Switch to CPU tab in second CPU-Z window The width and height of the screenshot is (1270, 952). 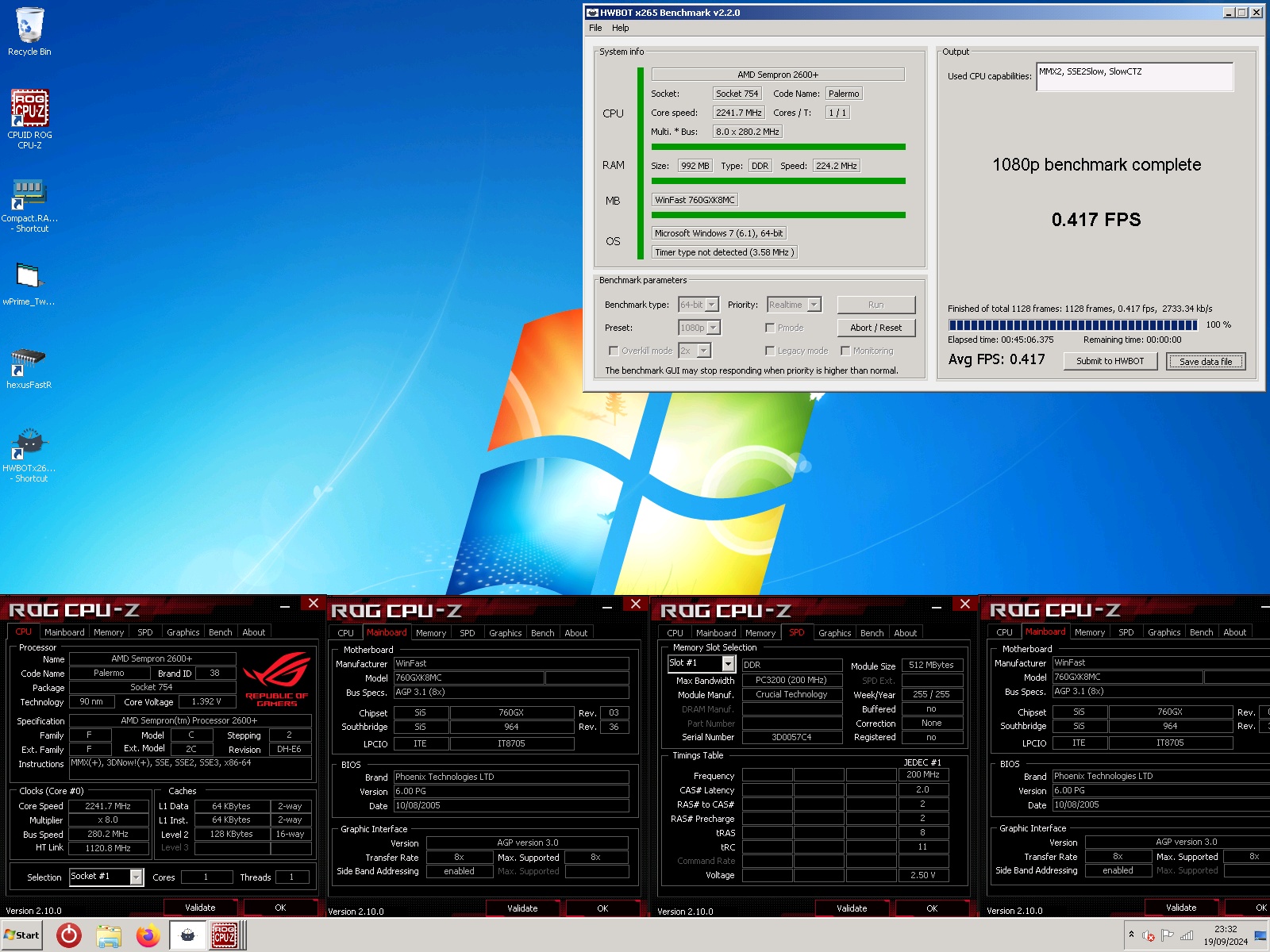(x=346, y=633)
